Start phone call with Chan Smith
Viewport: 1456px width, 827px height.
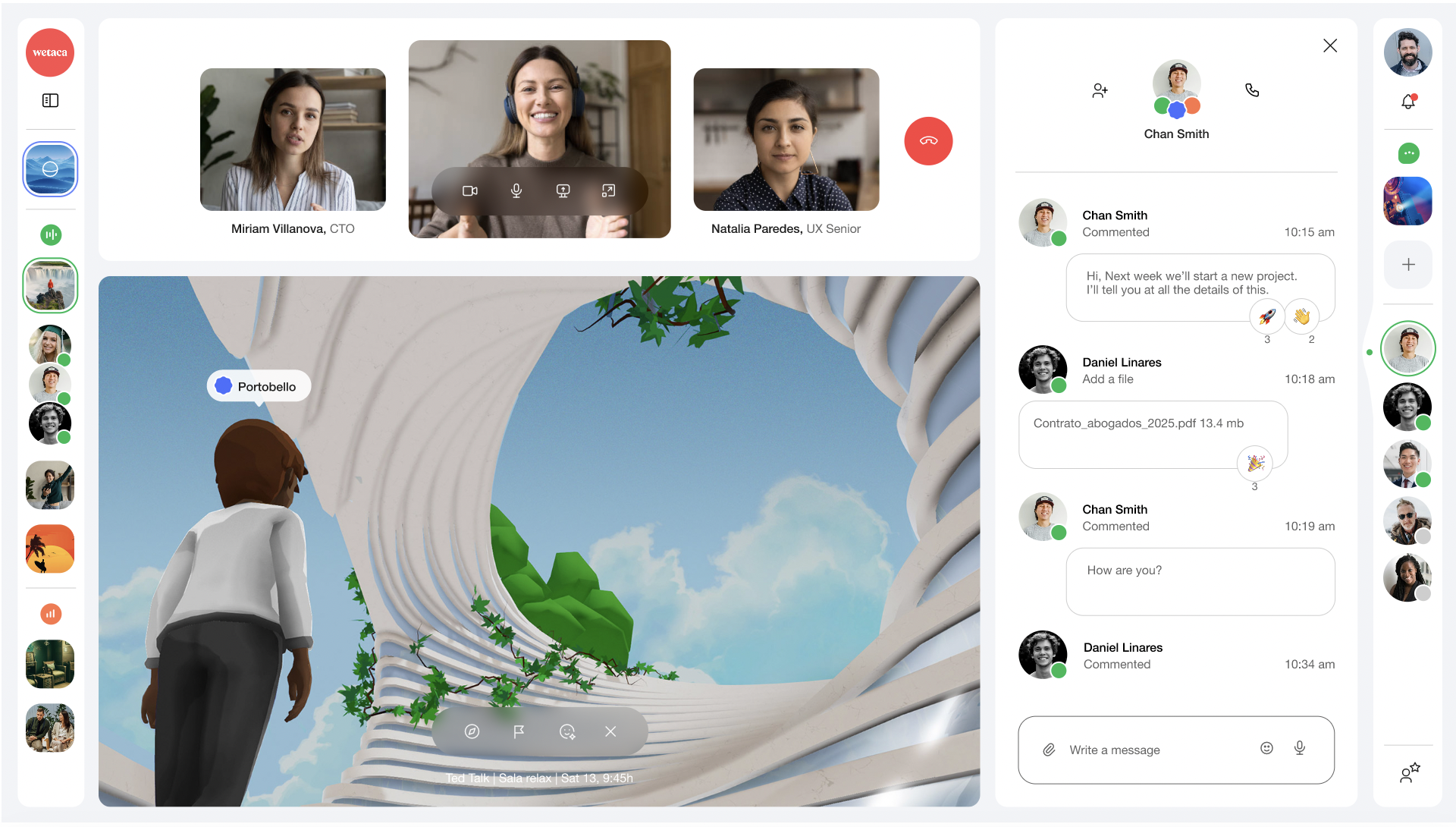1252,90
